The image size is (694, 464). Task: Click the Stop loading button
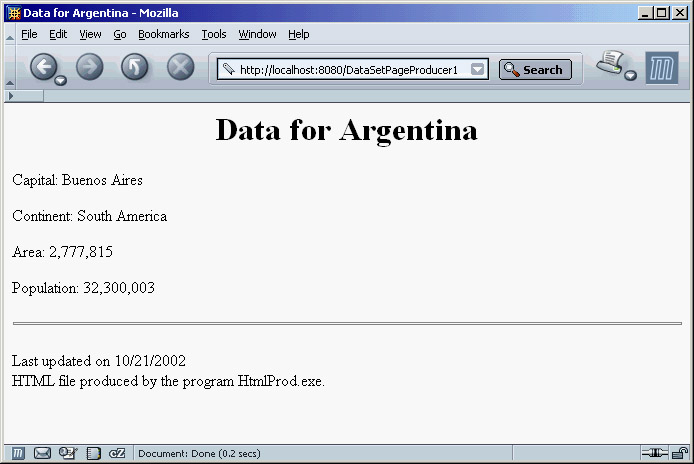pos(180,68)
